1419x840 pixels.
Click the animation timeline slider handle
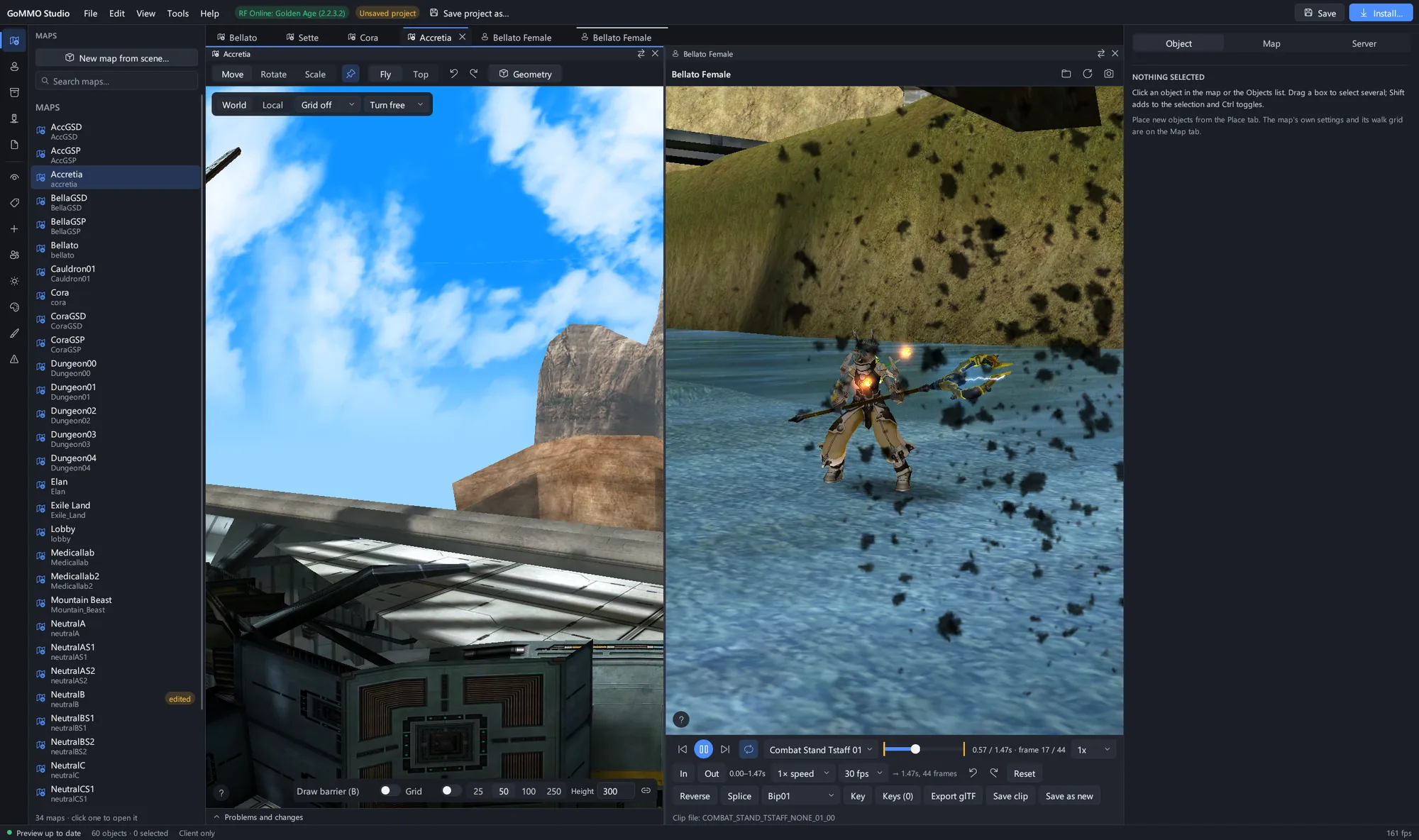[915, 749]
